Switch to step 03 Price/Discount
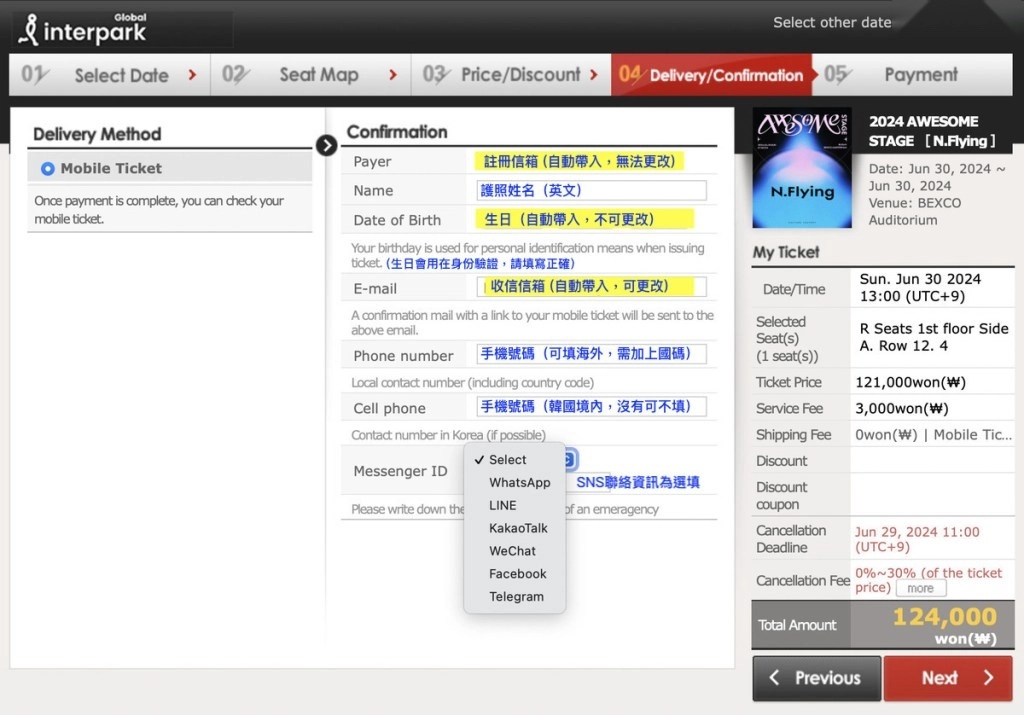This screenshot has height=715, width=1024. click(x=510, y=75)
